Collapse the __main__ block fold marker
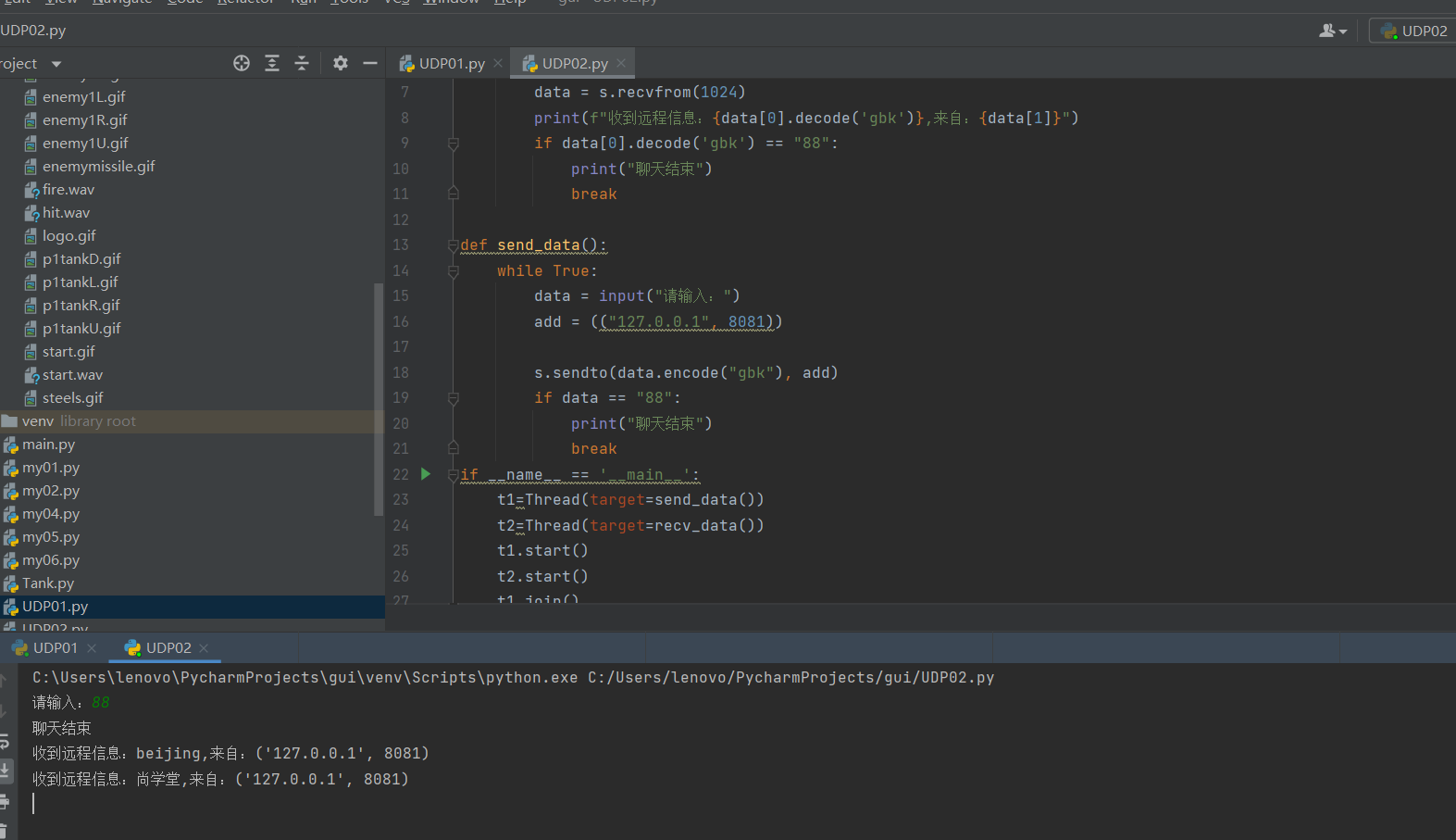 454,475
